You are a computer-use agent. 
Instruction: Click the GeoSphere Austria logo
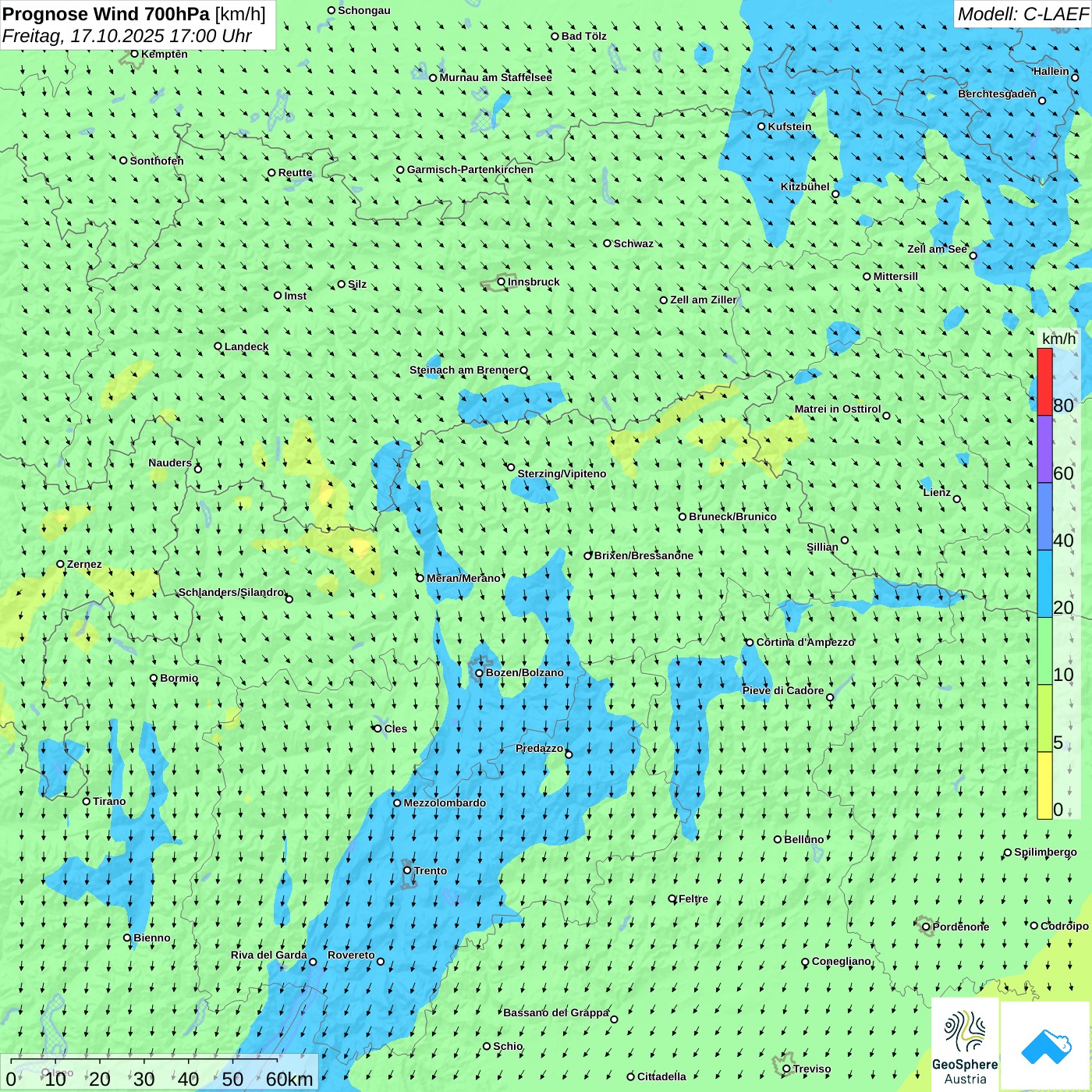coord(965,1045)
